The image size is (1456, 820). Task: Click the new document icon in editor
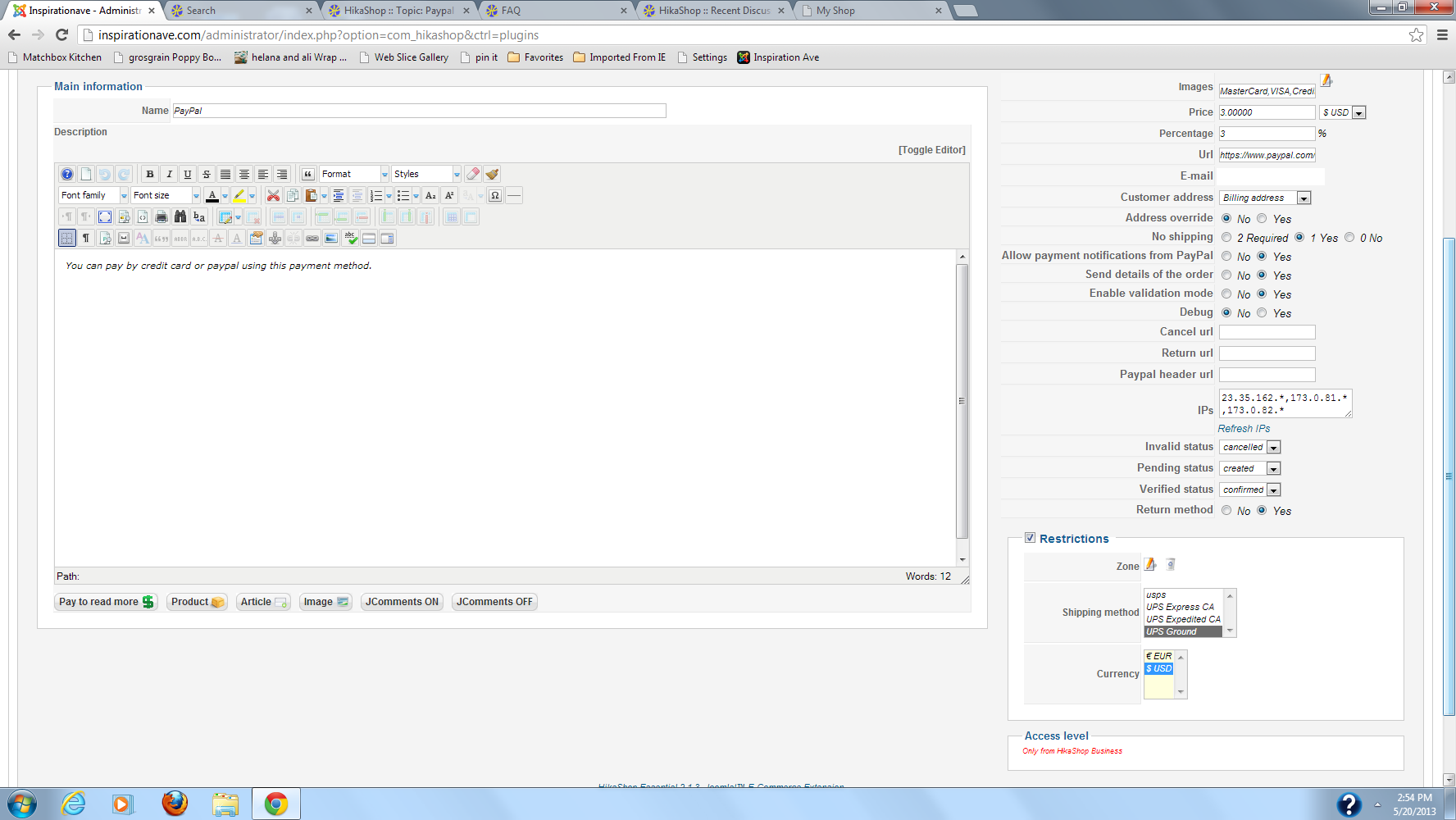(86, 174)
